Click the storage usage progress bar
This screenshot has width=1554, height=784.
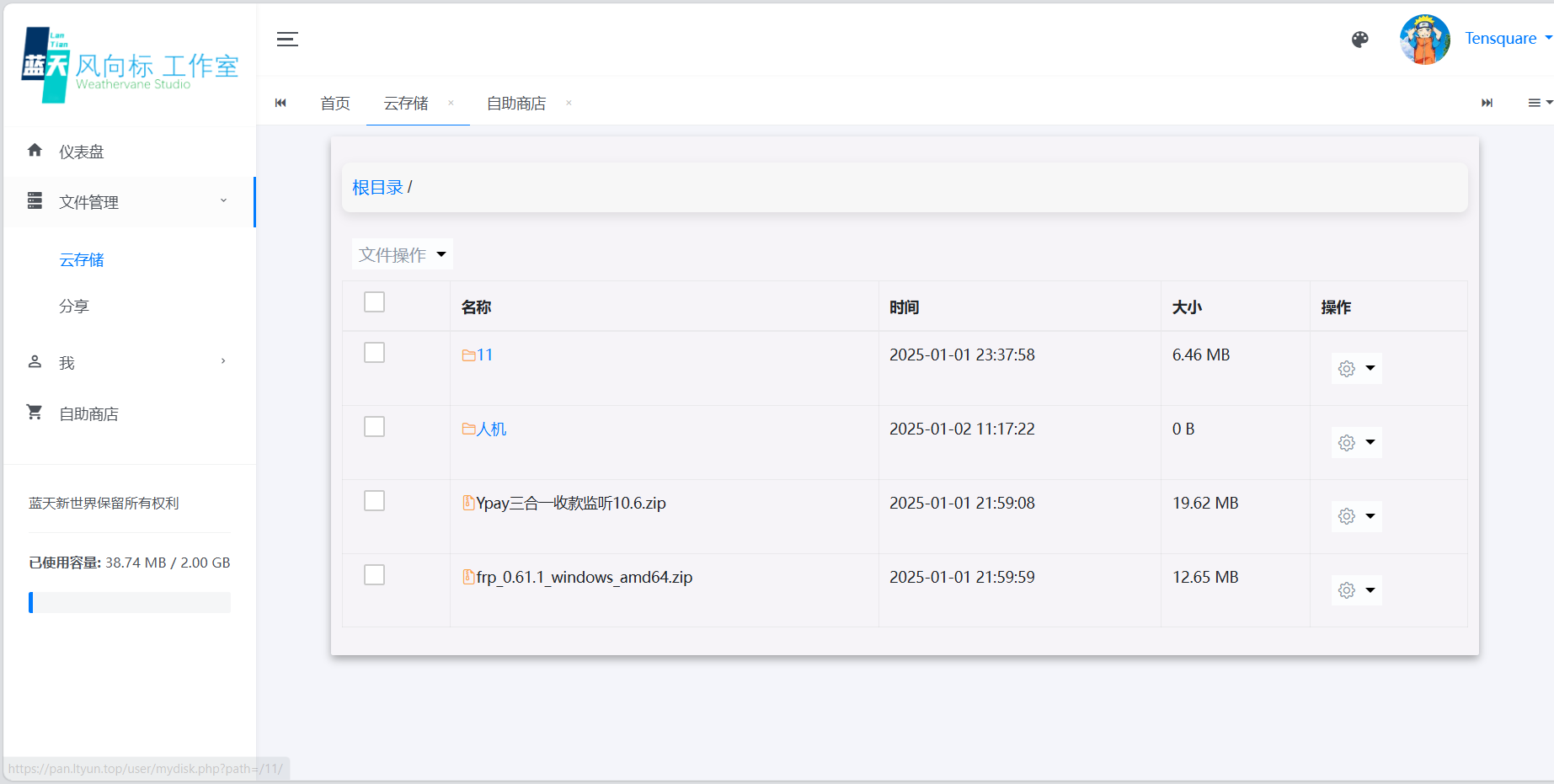(130, 602)
